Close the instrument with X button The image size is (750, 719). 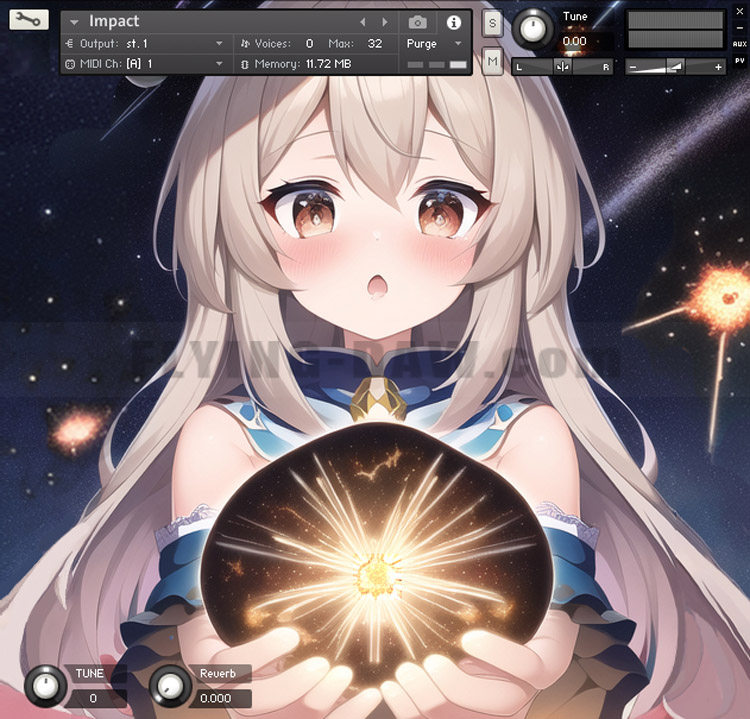click(739, 11)
